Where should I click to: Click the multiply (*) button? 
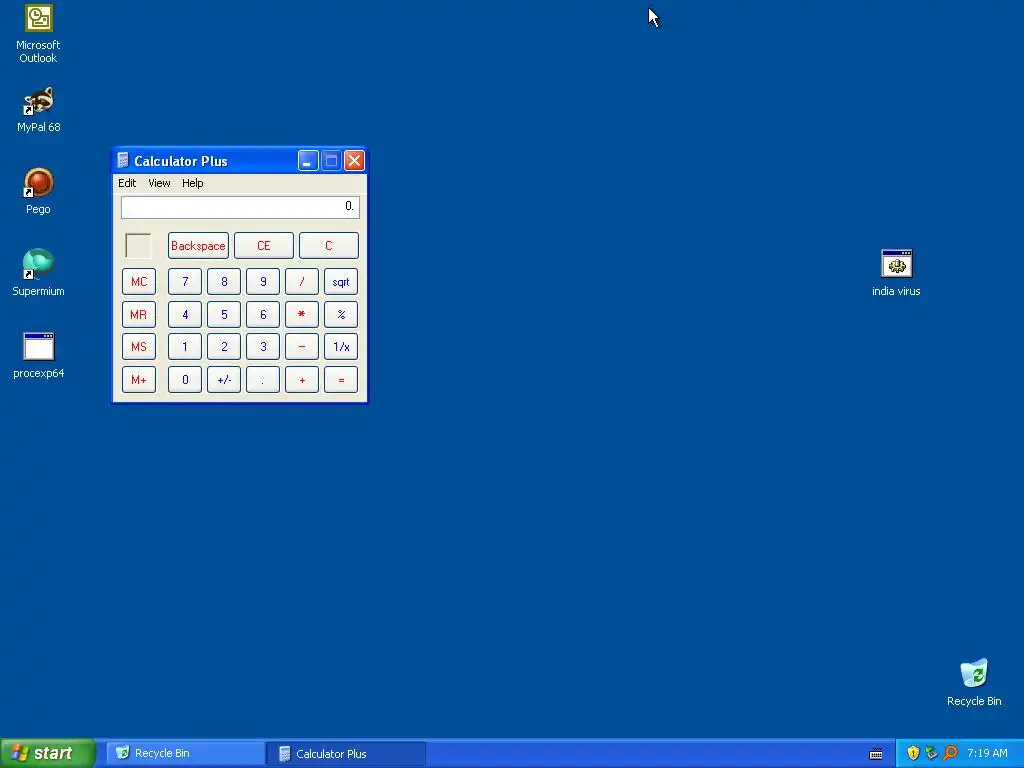[302, 314]
